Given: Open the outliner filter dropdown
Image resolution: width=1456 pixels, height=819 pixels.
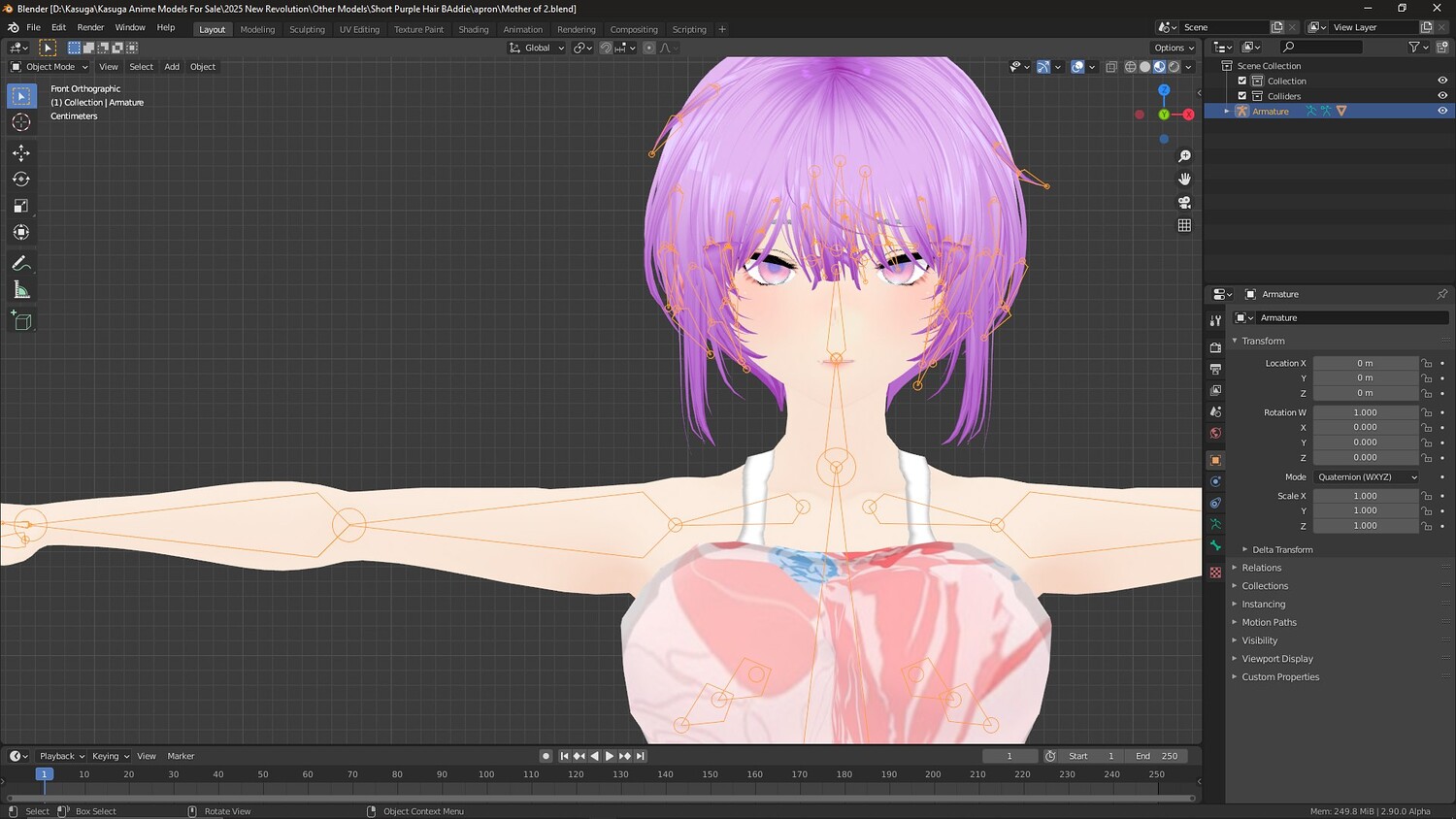Looking at the screenshot, I should coord(1418,47).
